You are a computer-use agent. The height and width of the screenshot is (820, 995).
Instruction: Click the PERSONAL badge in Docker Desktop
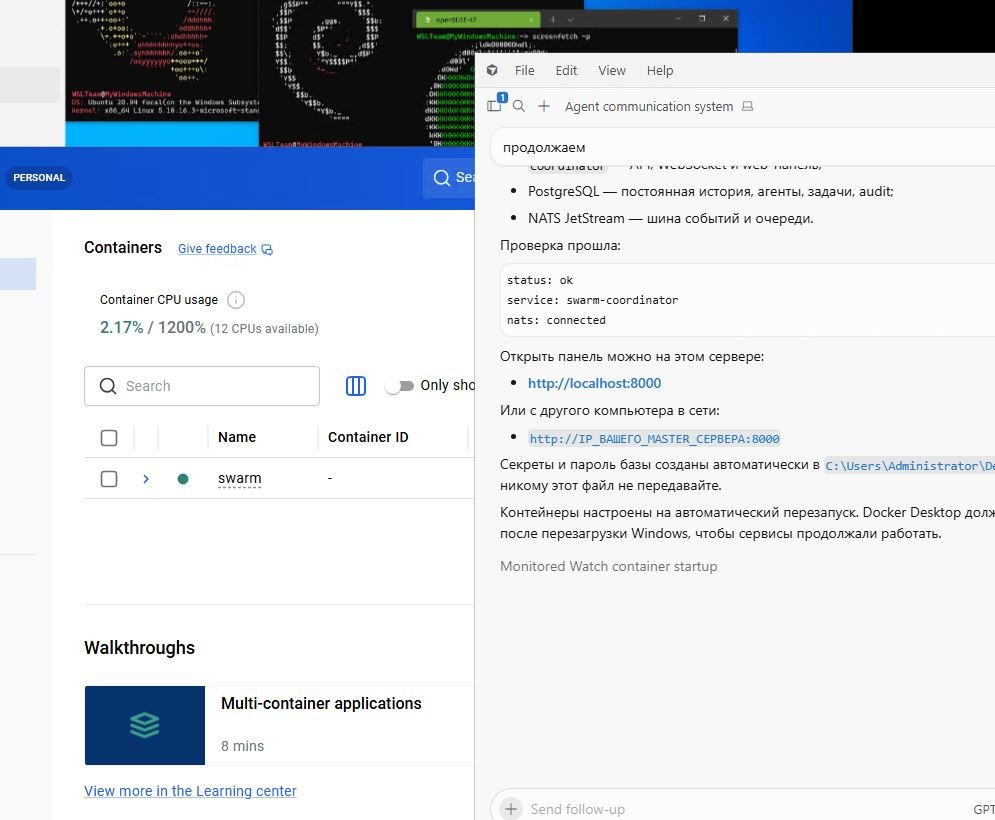39,178
